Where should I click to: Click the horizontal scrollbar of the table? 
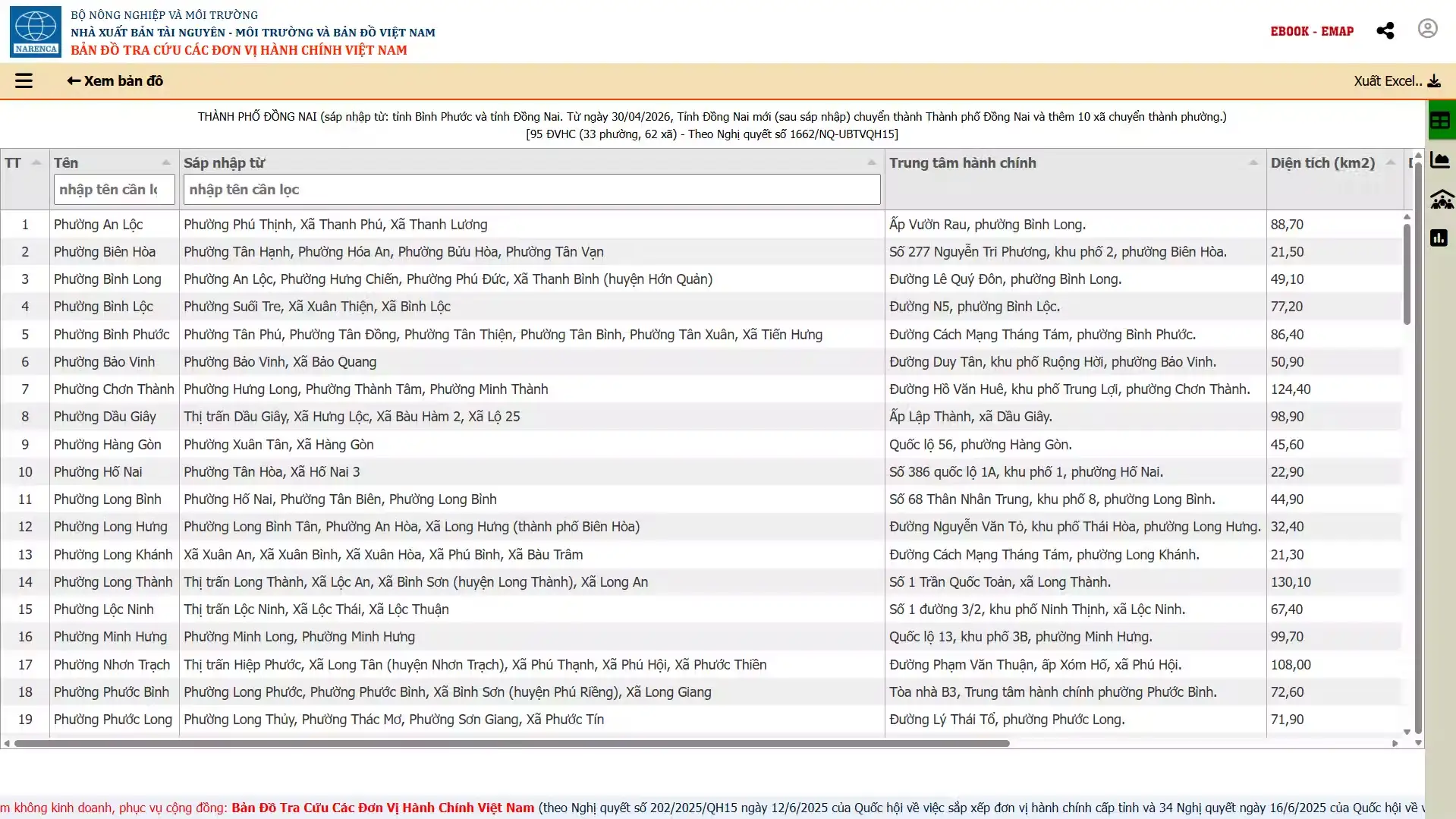512,743
